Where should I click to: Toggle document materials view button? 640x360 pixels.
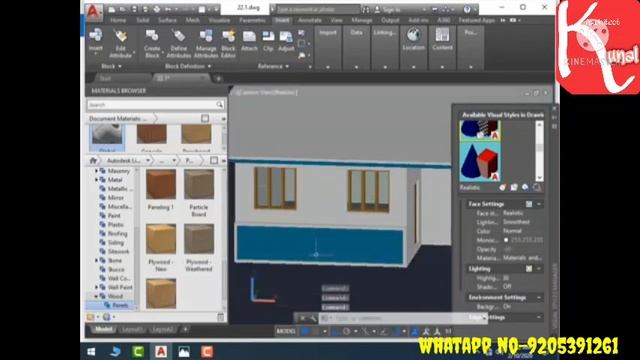coord(205,118)
